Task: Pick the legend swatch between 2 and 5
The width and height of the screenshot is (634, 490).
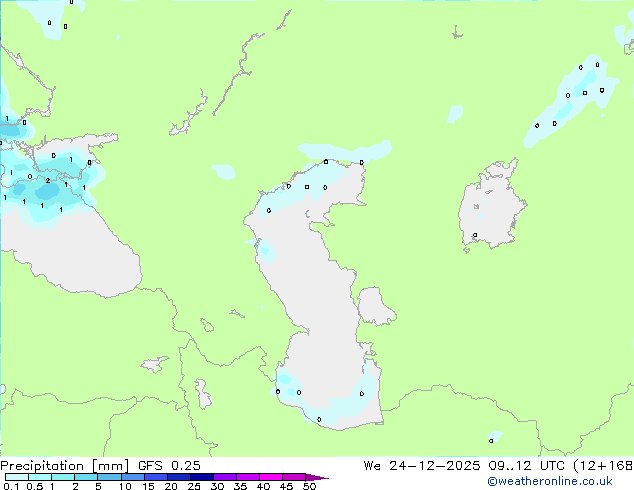Action: [86, 477]
